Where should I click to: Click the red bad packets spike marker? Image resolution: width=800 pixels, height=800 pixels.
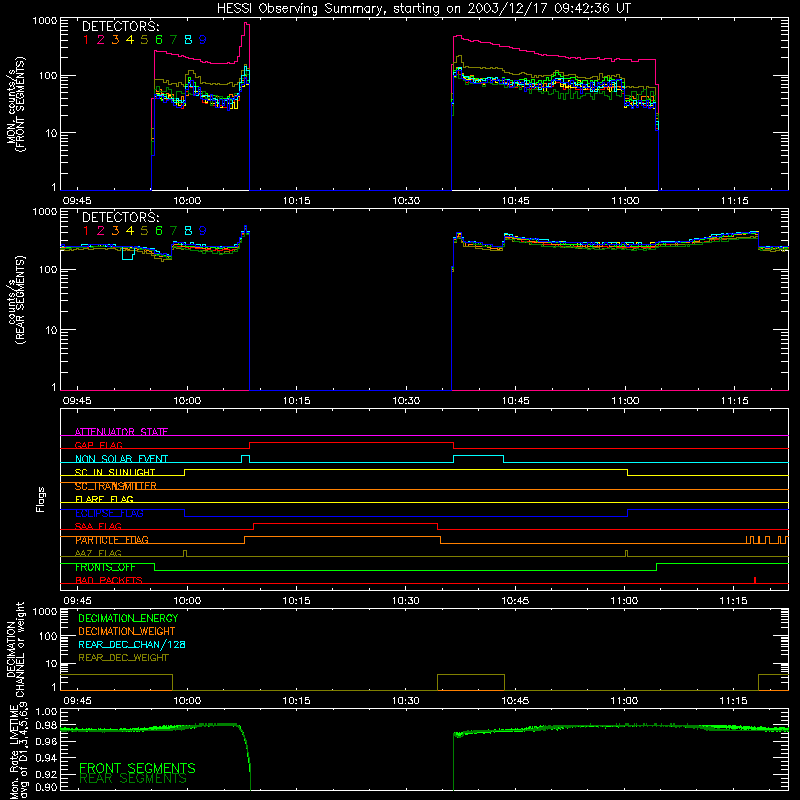tap(755, 580)
